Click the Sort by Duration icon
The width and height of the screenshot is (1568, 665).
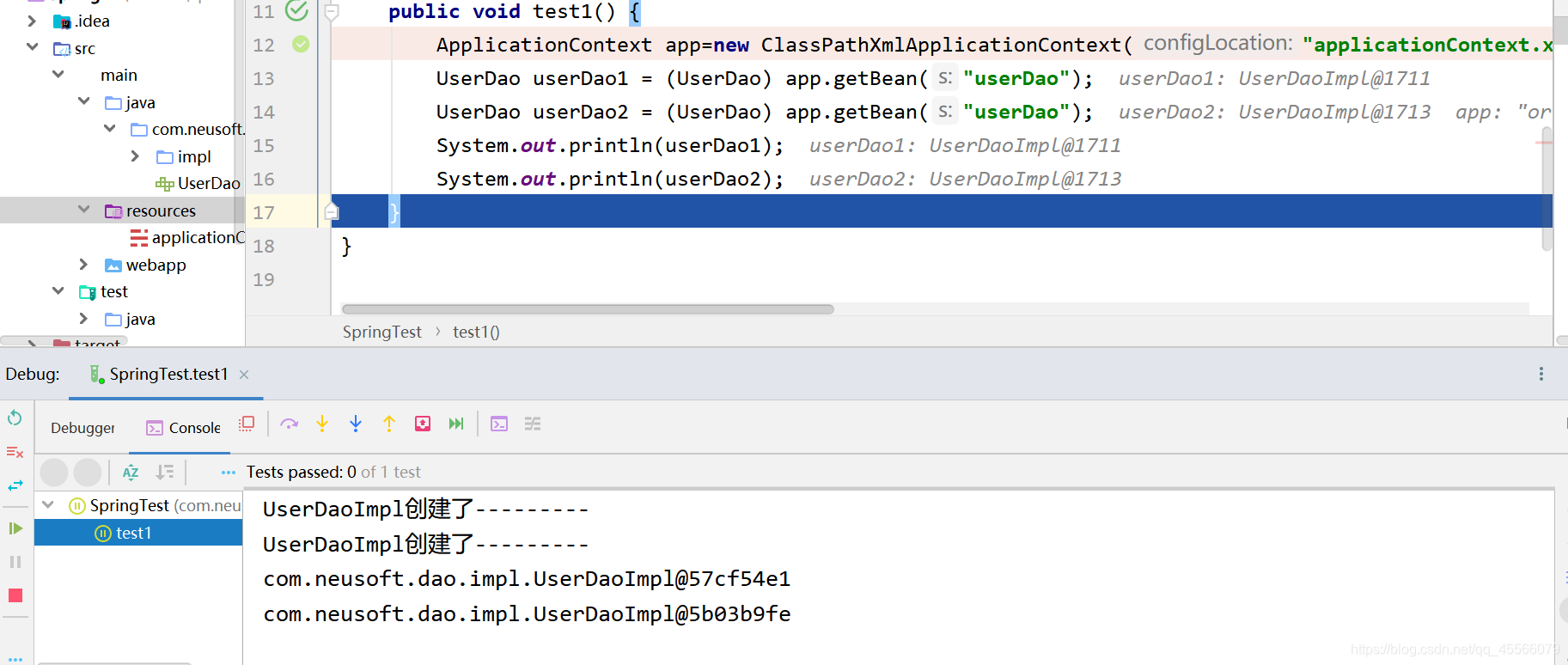pyautogui.click(x=165, y=472)
